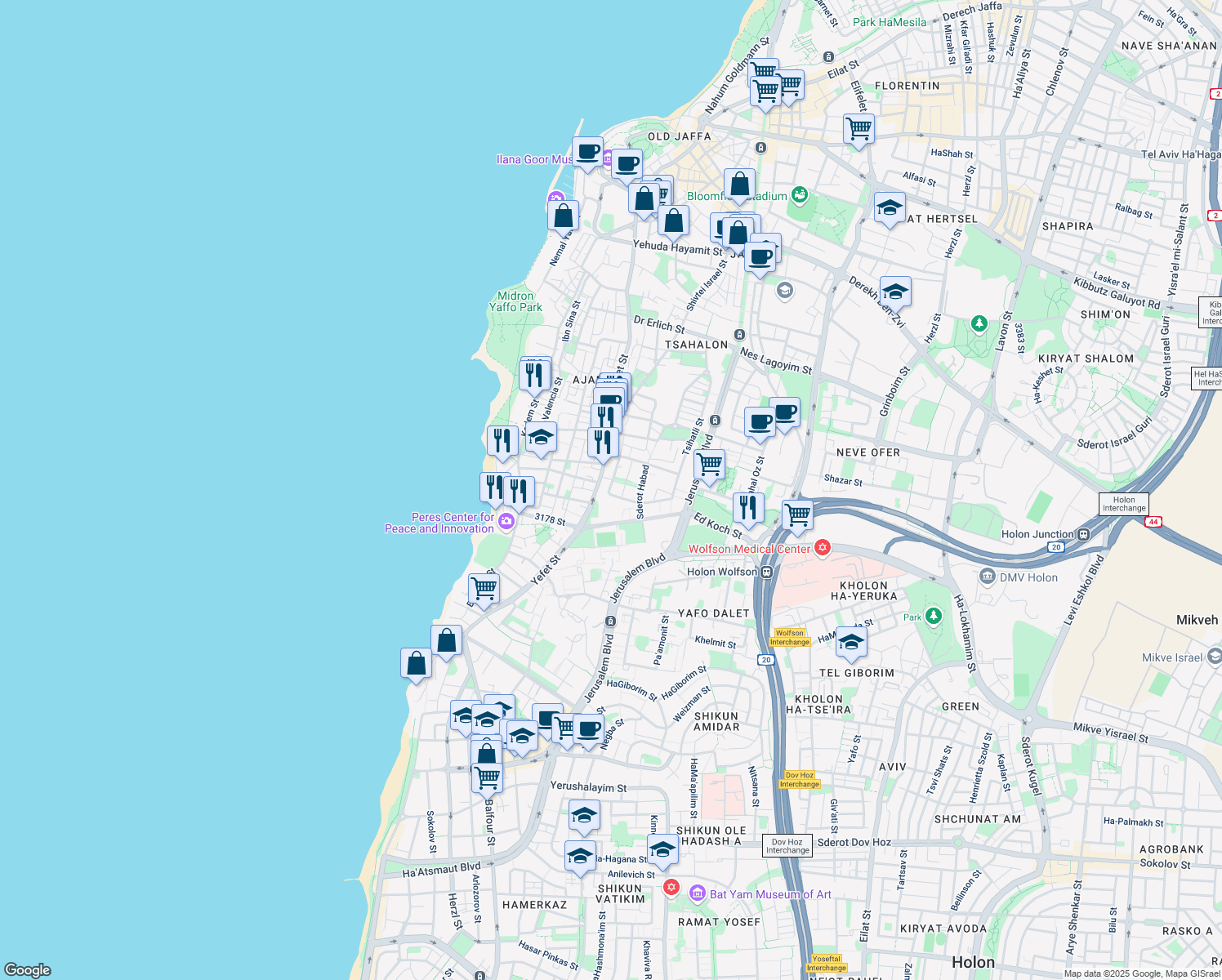Open the shopping cart pin in Florentin
This screenshot has width=1222, height=980.
[x=859, y=129]
